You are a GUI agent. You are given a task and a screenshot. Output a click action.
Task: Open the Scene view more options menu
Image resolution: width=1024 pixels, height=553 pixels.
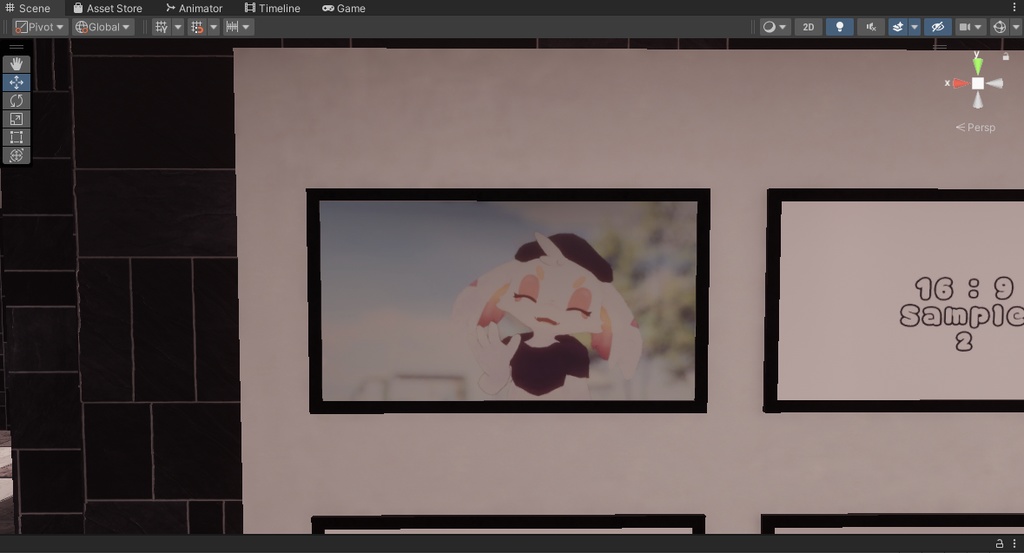point(1014,7)
